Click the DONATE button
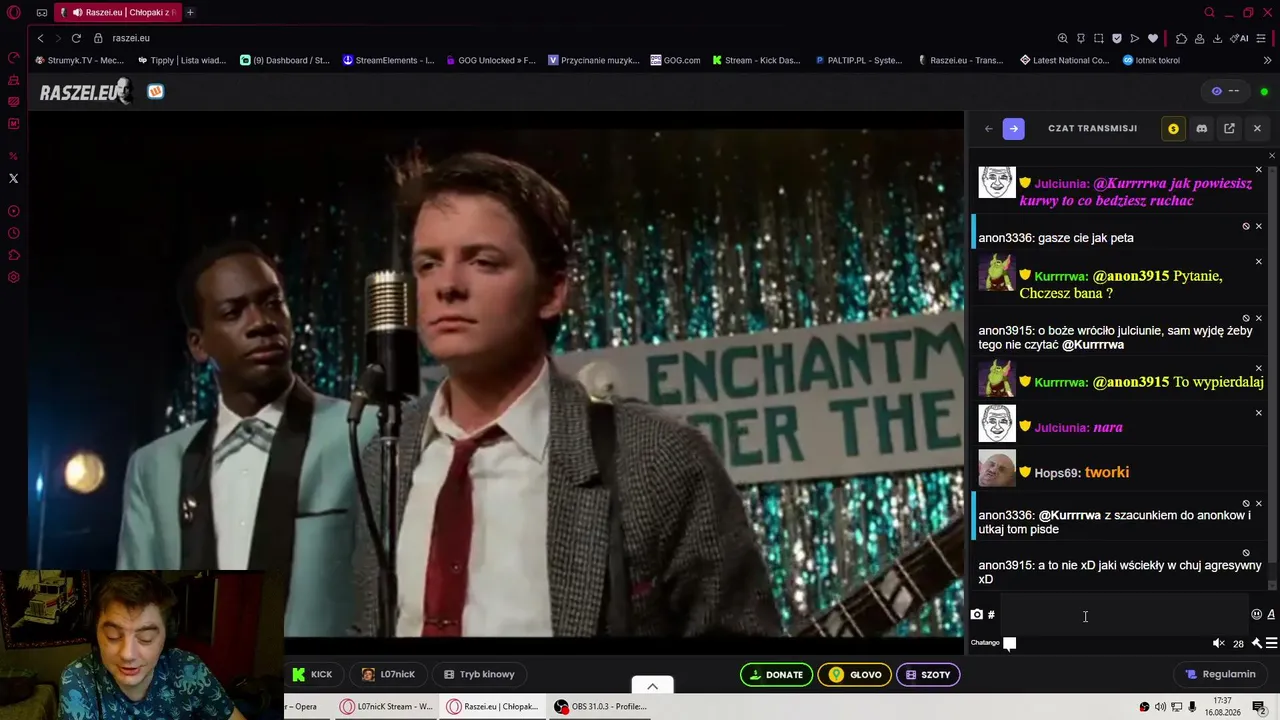 [776, 675]
